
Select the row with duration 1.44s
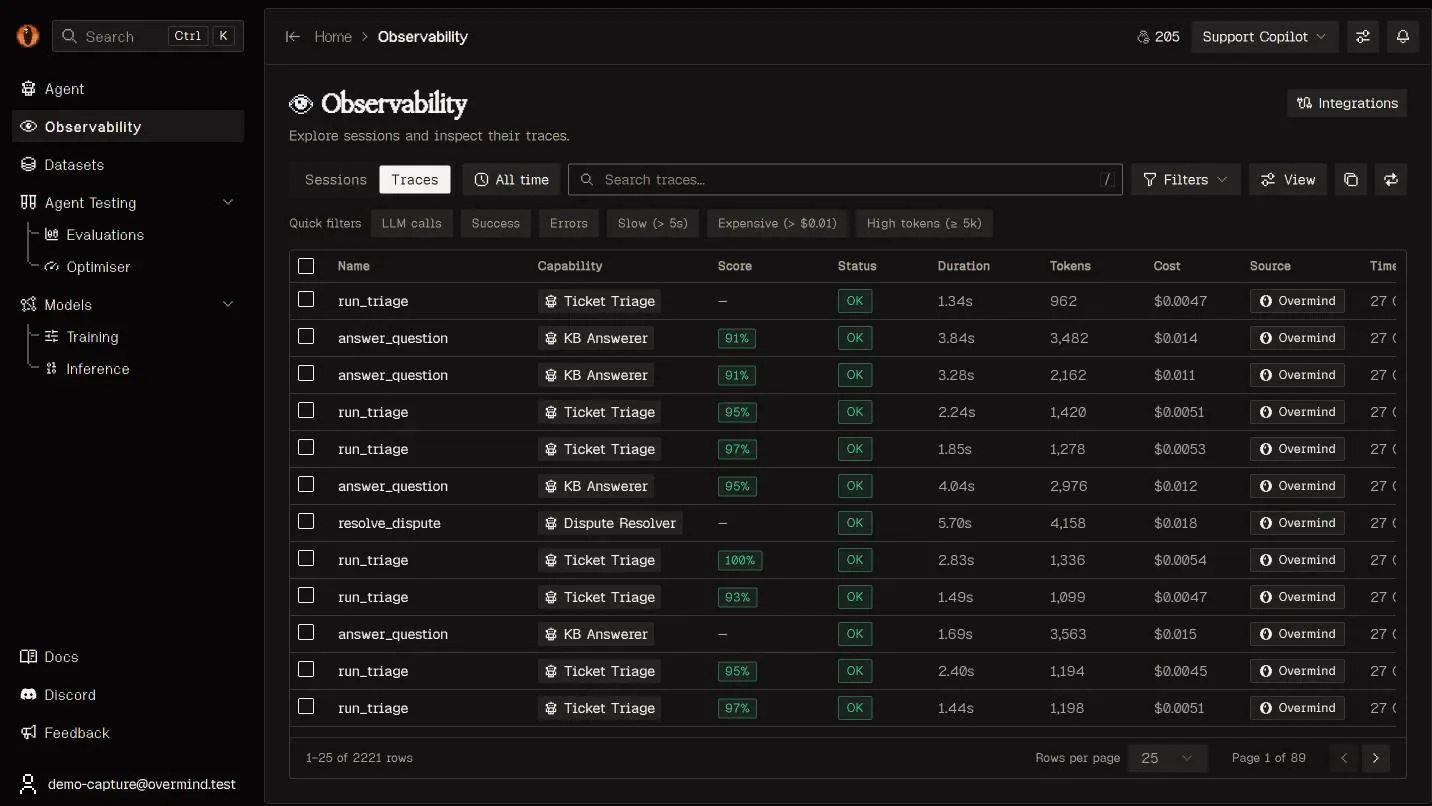pyautogui.click(x=306, y=706)
